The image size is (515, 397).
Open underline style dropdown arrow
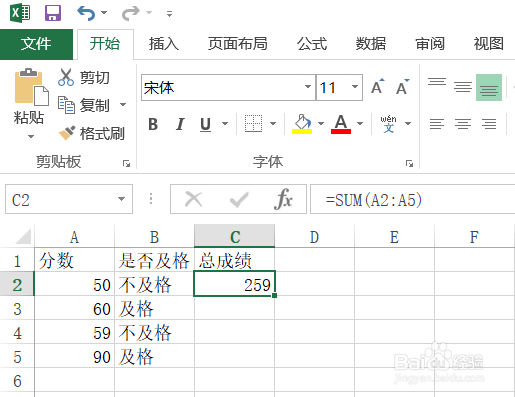click(225, 124)
